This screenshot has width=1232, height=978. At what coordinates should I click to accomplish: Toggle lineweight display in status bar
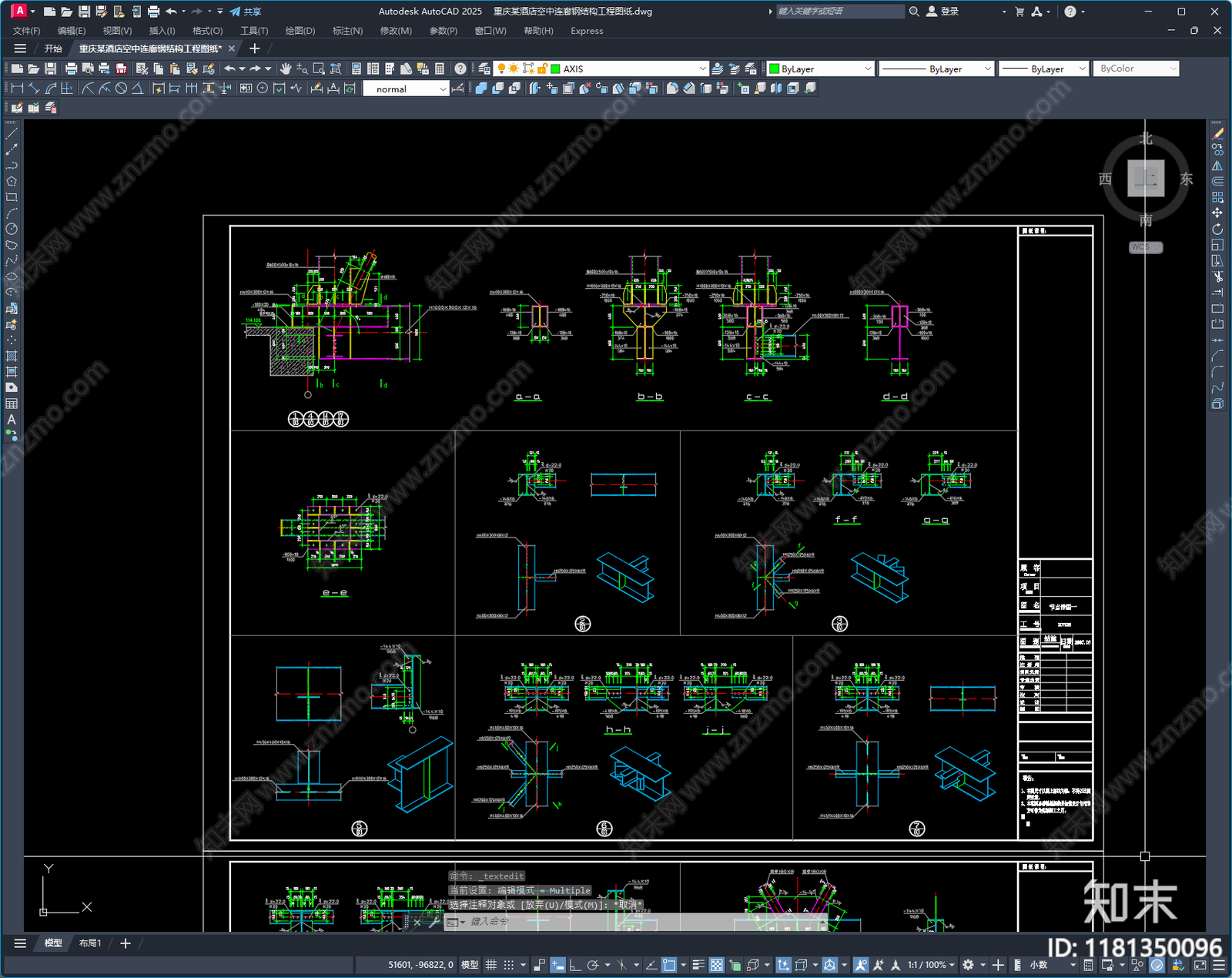[698, 965]
